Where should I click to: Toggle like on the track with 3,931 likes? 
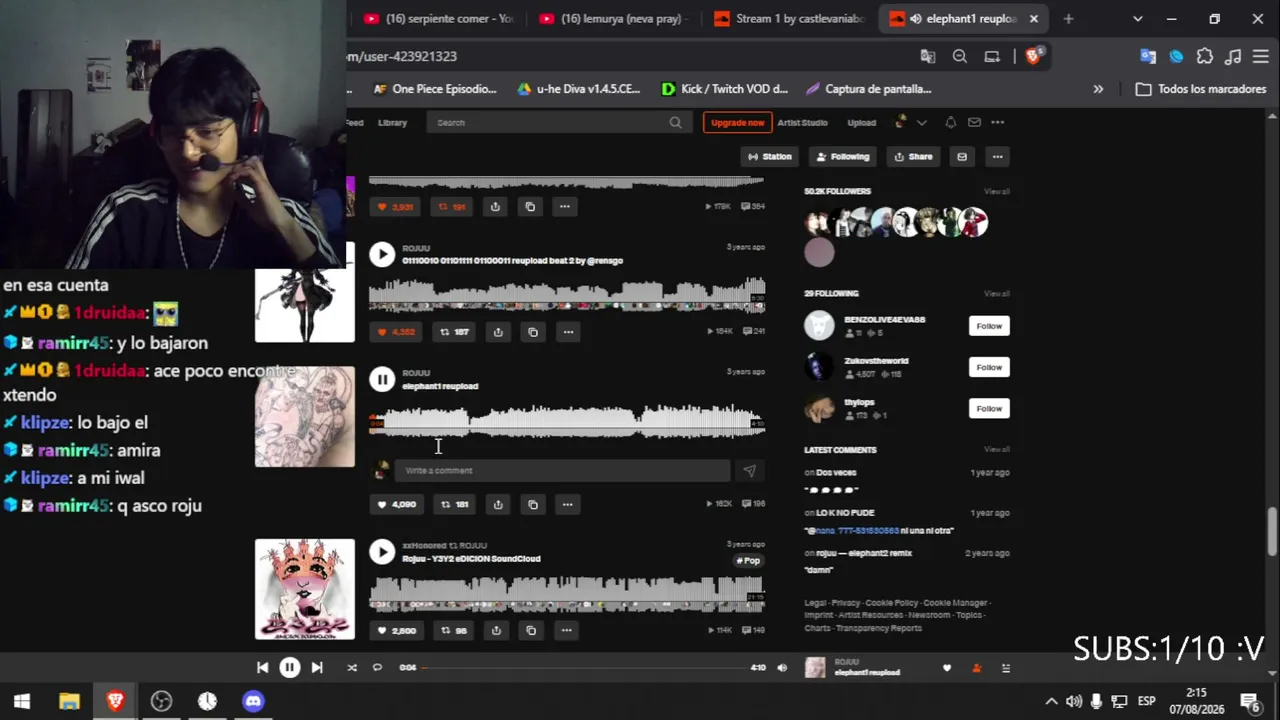coord(396,207)
